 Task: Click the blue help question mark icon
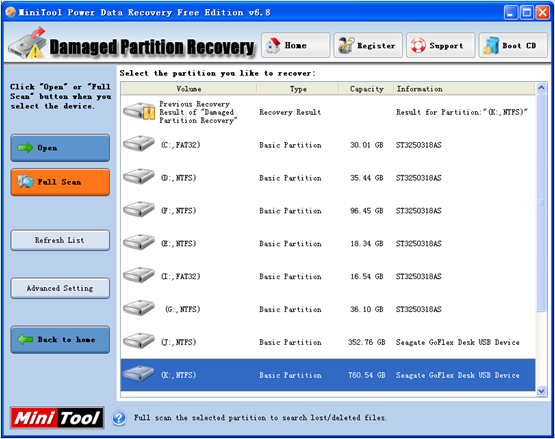coord(119,418)
